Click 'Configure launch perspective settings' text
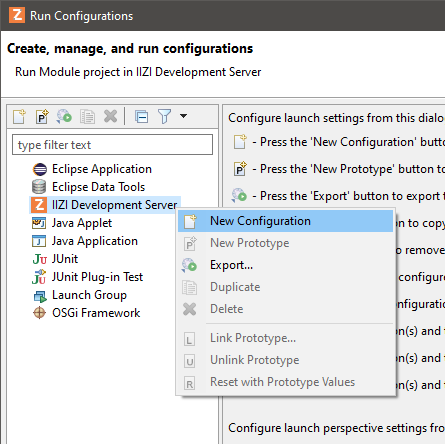The height and width of the screenshot is (444, 445). (x=336, y=428)
